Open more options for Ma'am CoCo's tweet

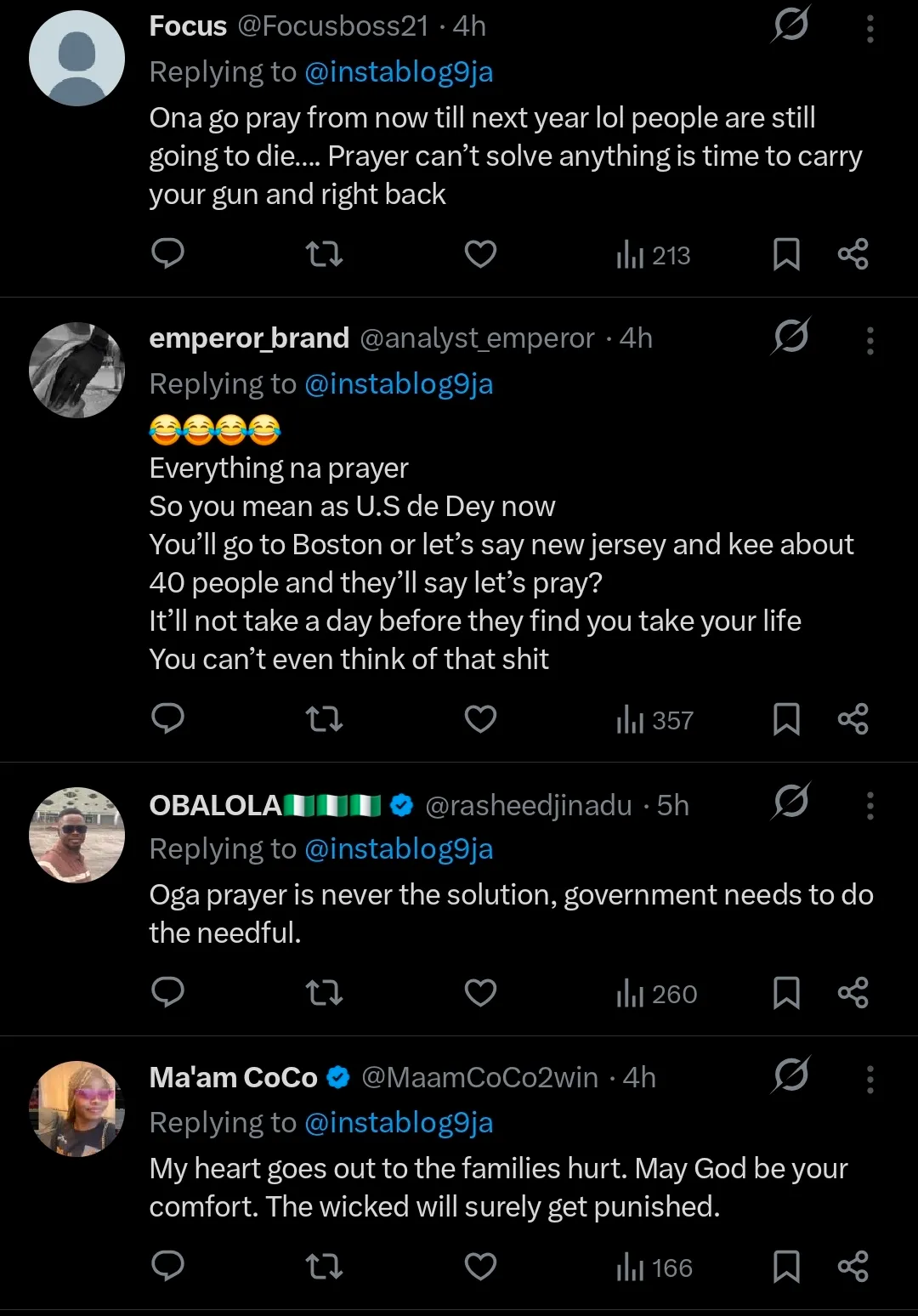(x=870, y=1079)
